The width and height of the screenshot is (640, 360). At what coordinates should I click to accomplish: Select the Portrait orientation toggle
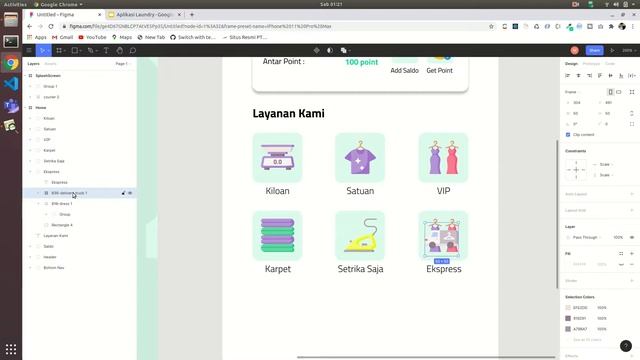610,92
